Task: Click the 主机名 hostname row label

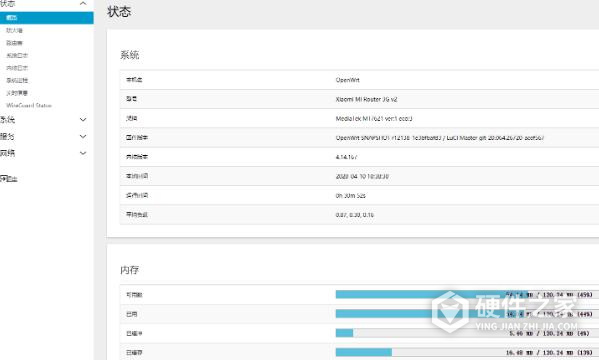Action: (134, 80)
